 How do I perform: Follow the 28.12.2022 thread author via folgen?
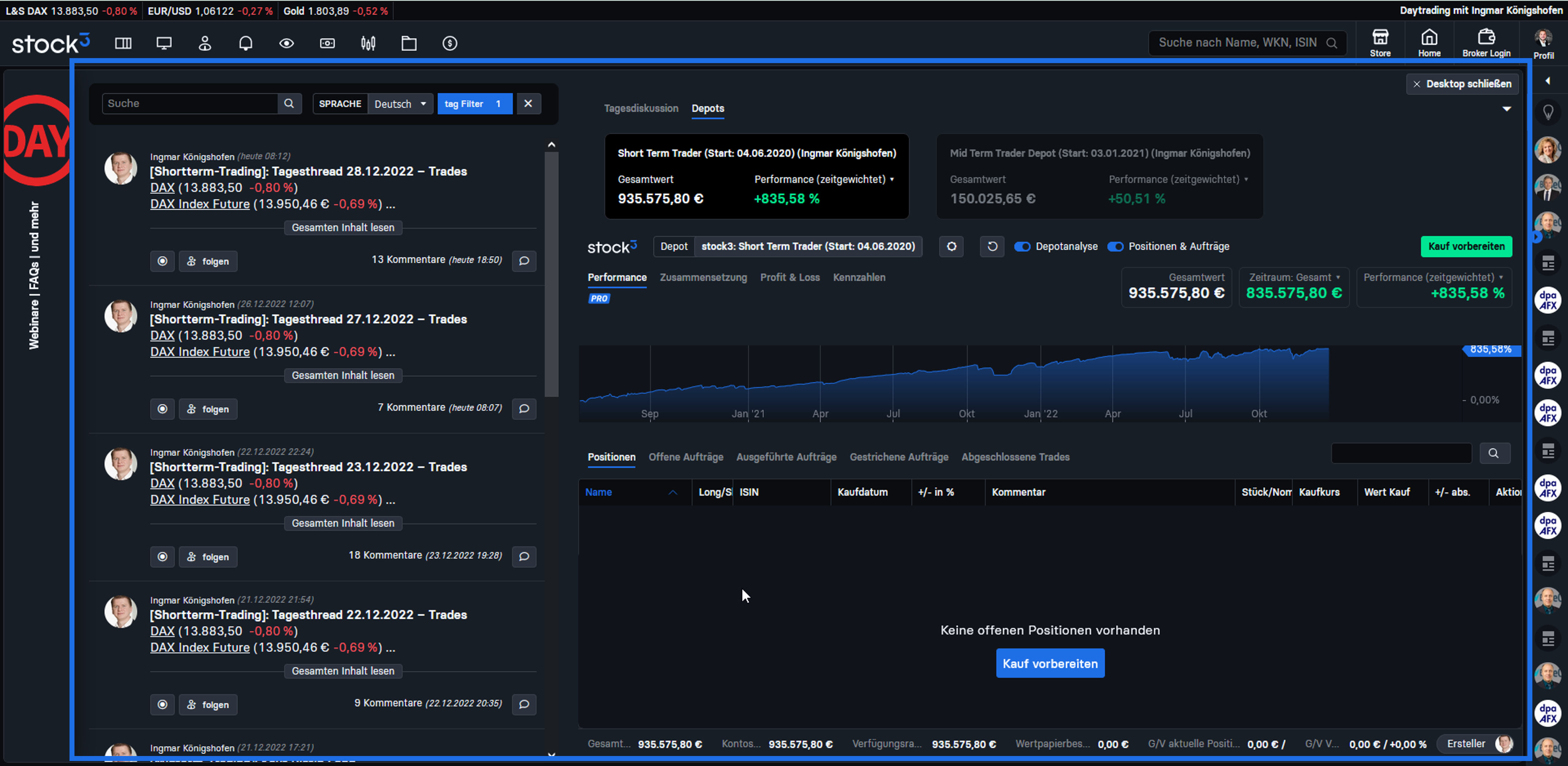tap(208, 261)
